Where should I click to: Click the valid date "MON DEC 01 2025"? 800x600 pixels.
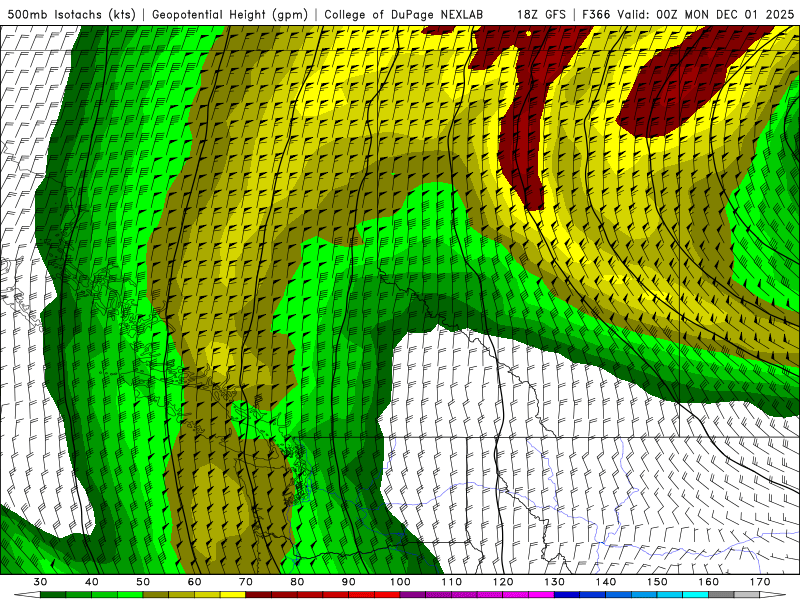click(739, 14)
